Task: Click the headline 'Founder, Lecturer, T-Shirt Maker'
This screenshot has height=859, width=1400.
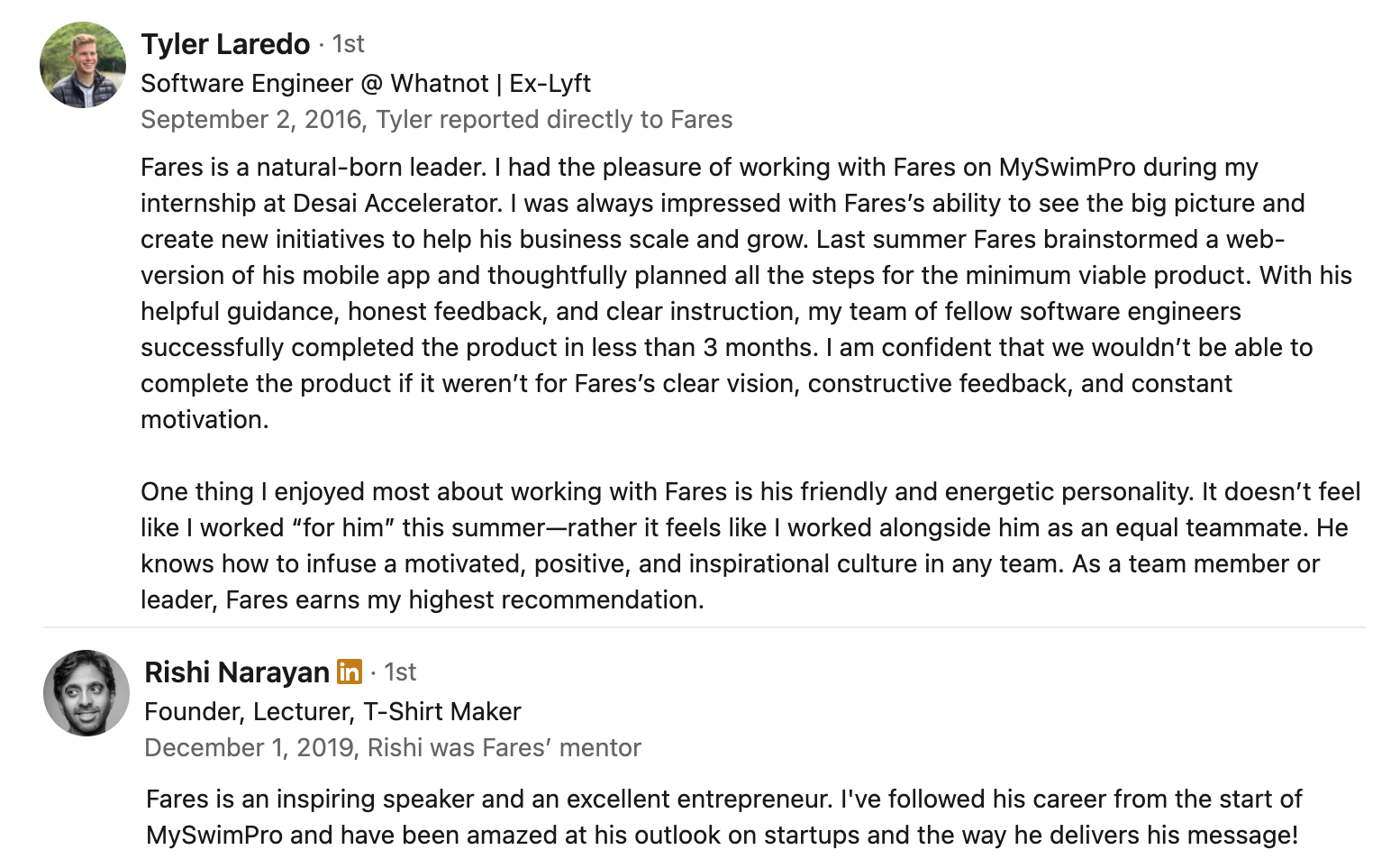Action: [332, 712]
